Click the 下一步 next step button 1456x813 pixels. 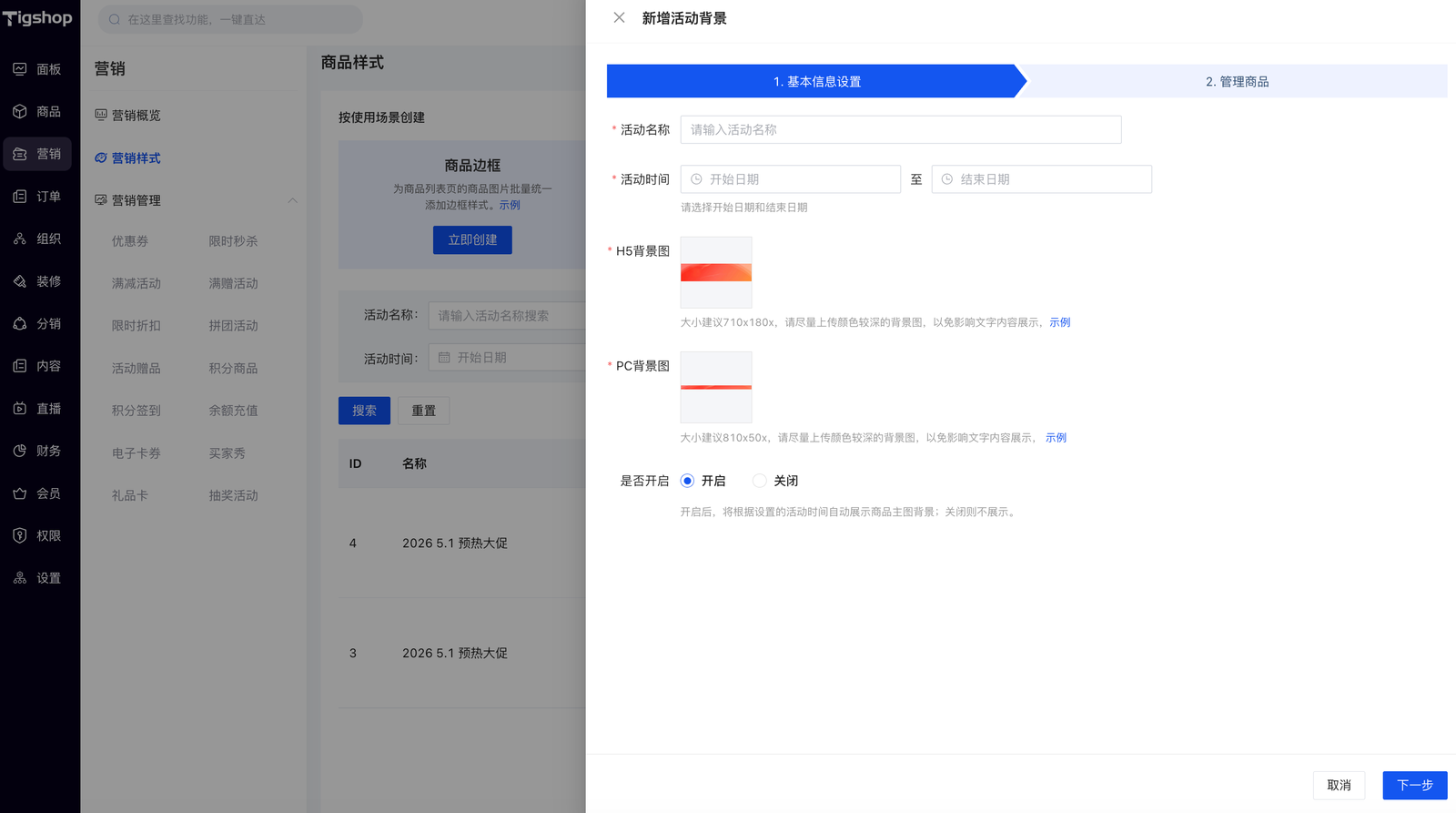[1414, 785]
